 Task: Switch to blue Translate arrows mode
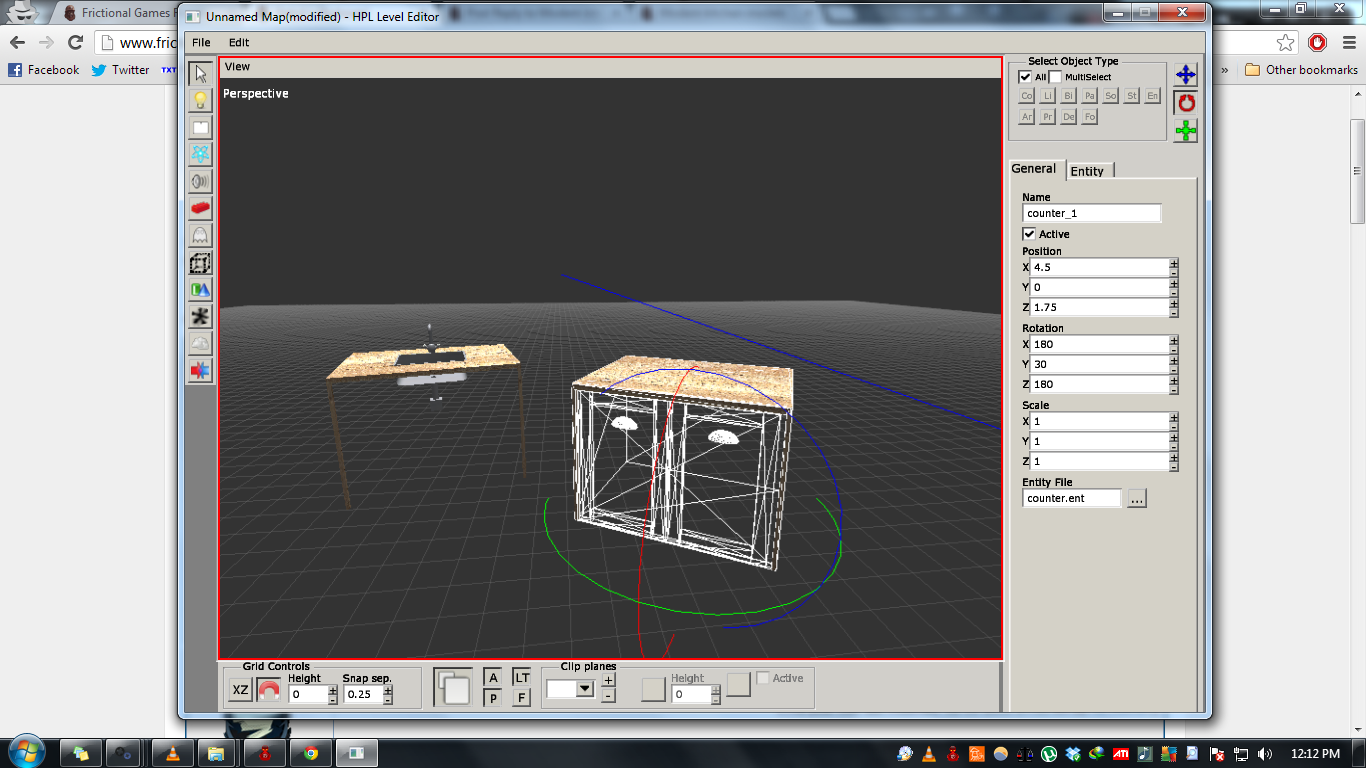1185,75
